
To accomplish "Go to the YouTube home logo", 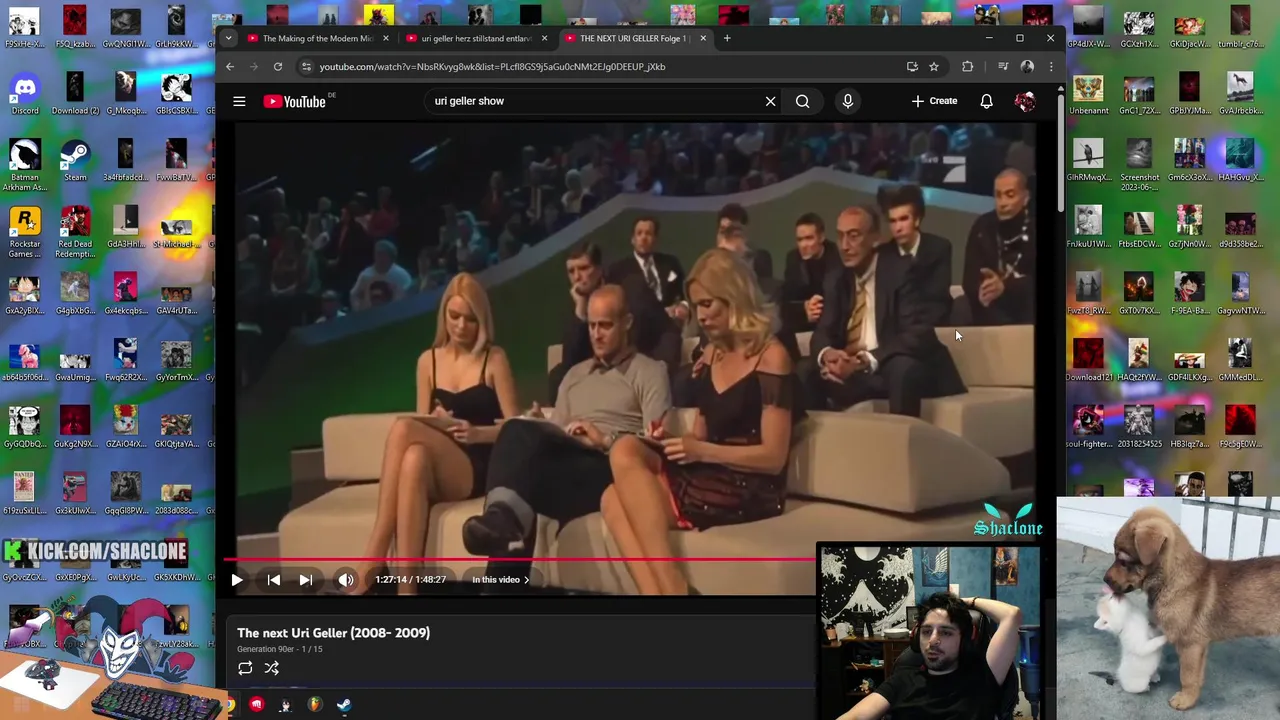I will 295,101.
